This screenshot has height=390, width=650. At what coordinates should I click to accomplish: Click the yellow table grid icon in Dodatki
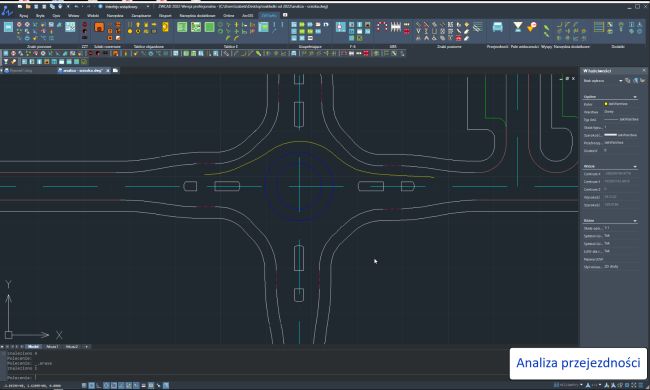pos(599,27)
